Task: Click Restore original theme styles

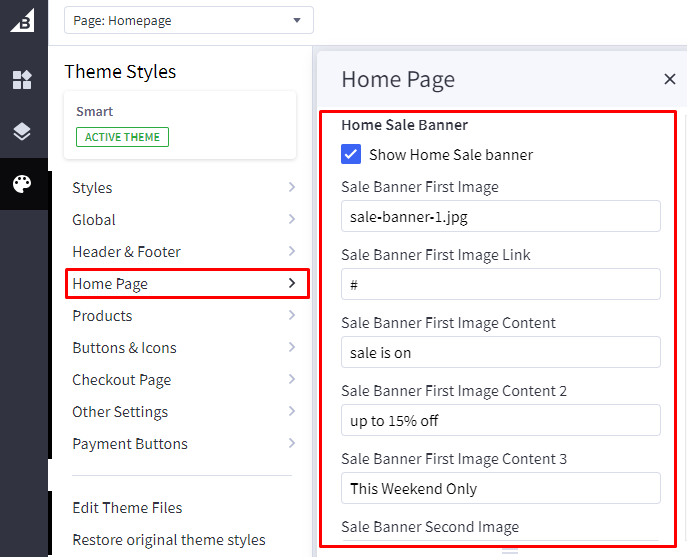Action: point(169,540)
